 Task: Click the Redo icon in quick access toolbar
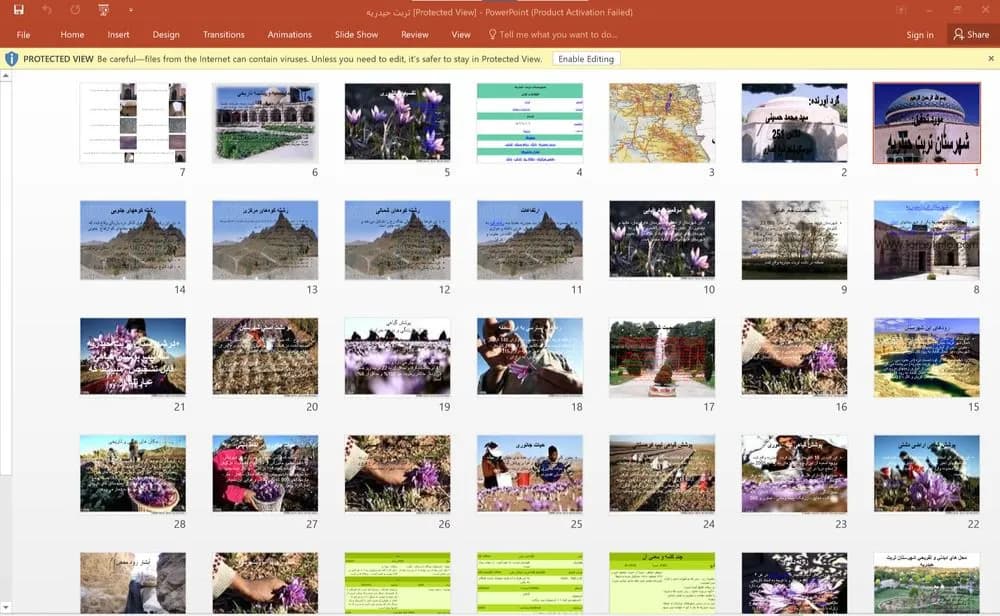click(75, 10)
